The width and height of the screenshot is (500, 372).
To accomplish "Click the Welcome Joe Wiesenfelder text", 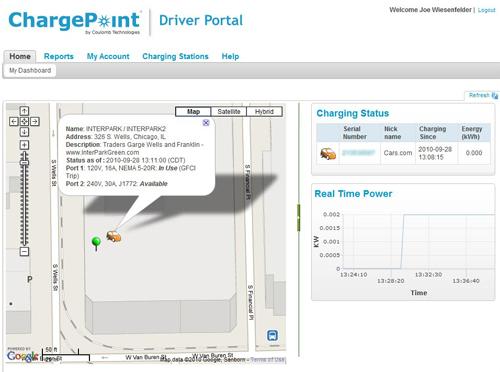I will [430, 10].
